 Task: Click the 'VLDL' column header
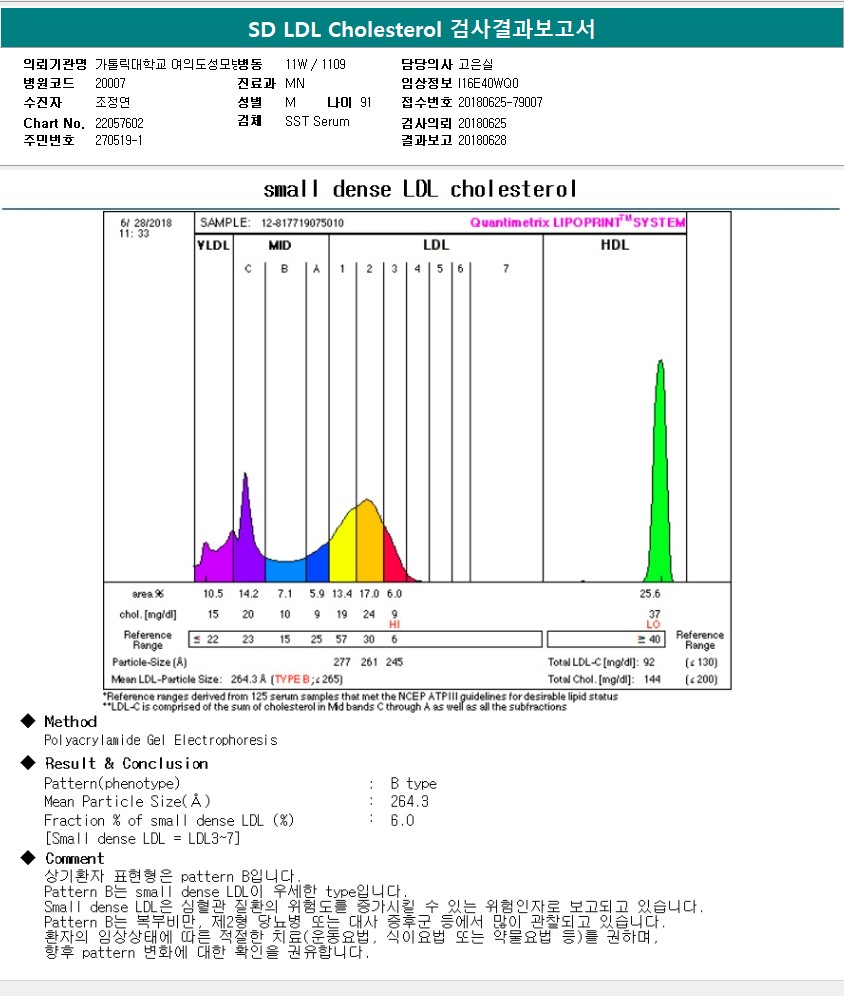(x=213, y=245)
